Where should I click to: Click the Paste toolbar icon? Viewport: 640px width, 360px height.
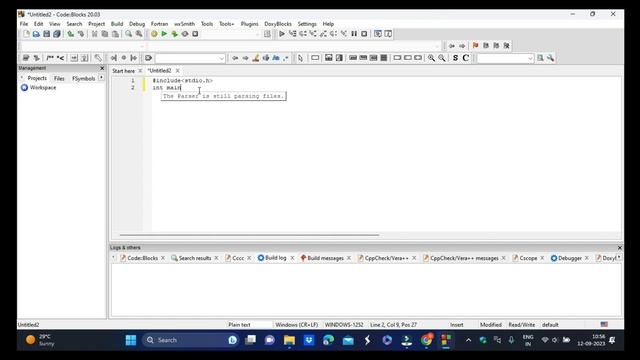[116, 34]
